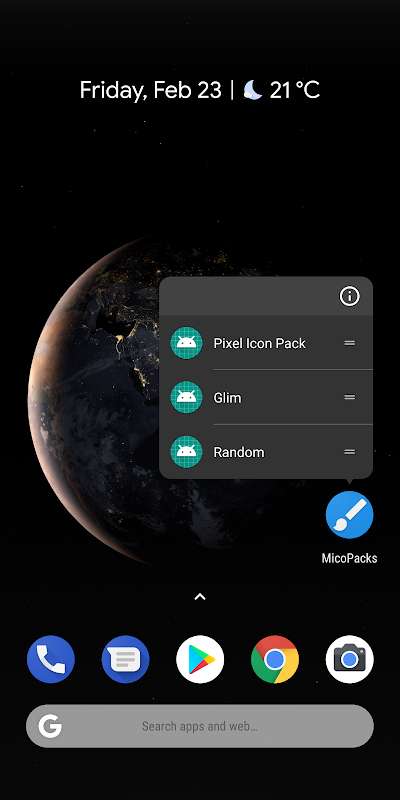400x800 pixels.
Task: Open the date Friday, Feb 23 widget
Action: point(151,90)
